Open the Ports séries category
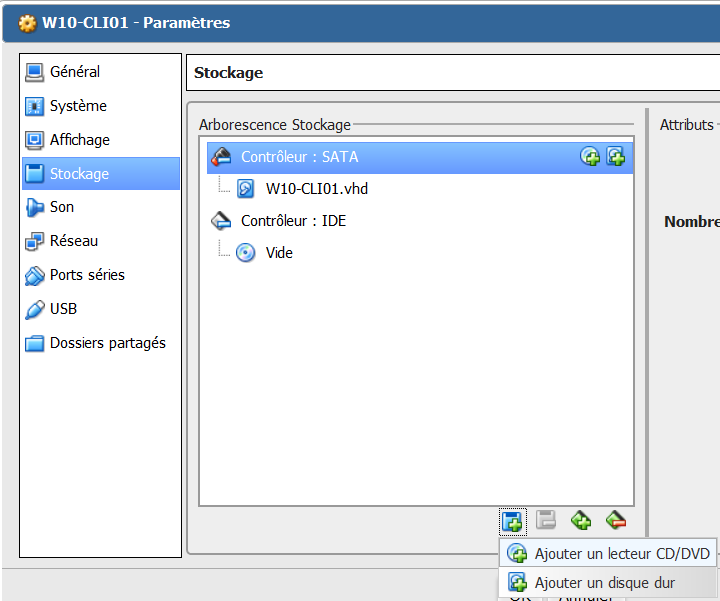Screen dimensions: 720x601 [x=101, y=275]
